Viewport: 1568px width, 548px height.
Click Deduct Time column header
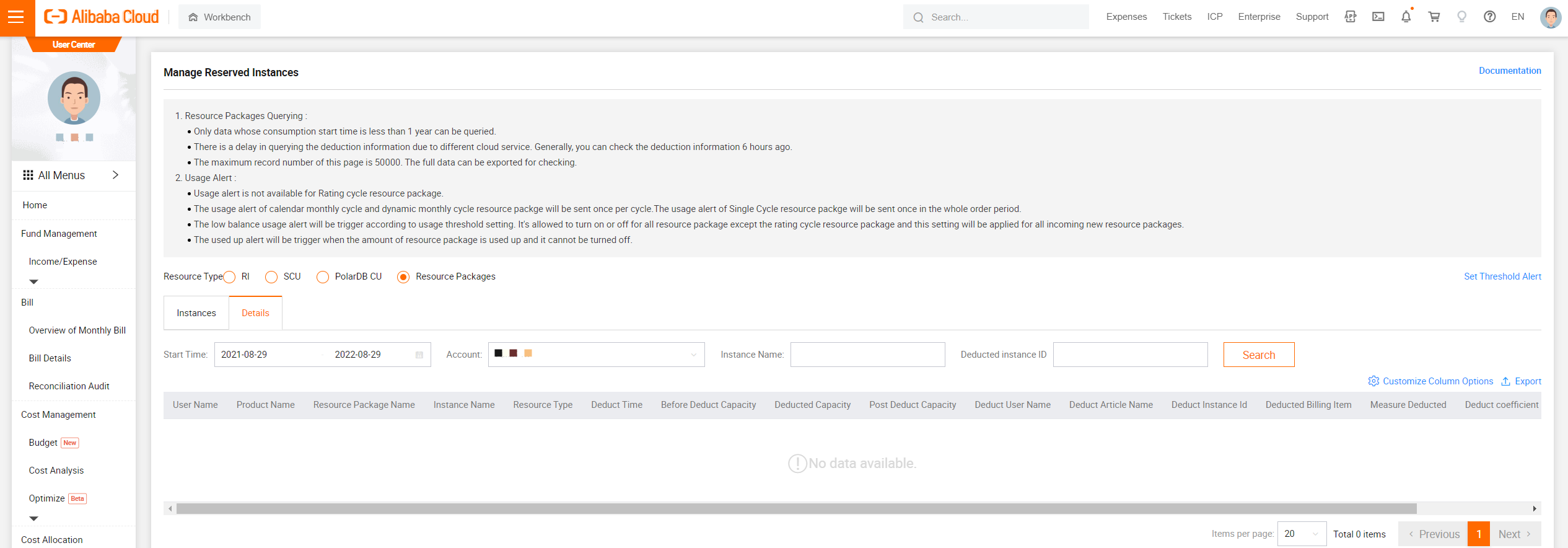pos(616,405)
